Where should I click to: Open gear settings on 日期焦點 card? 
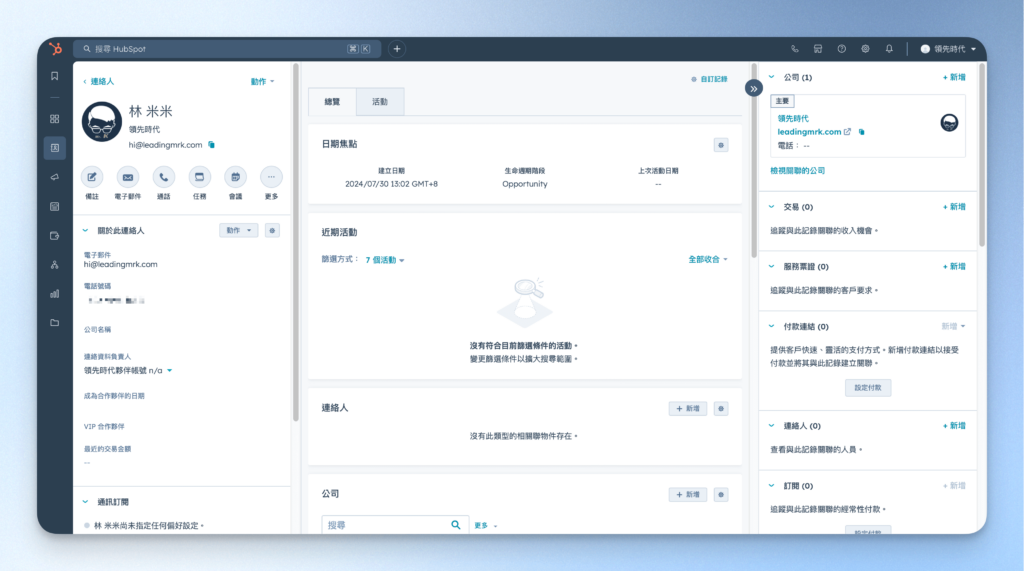pos(721,145)
